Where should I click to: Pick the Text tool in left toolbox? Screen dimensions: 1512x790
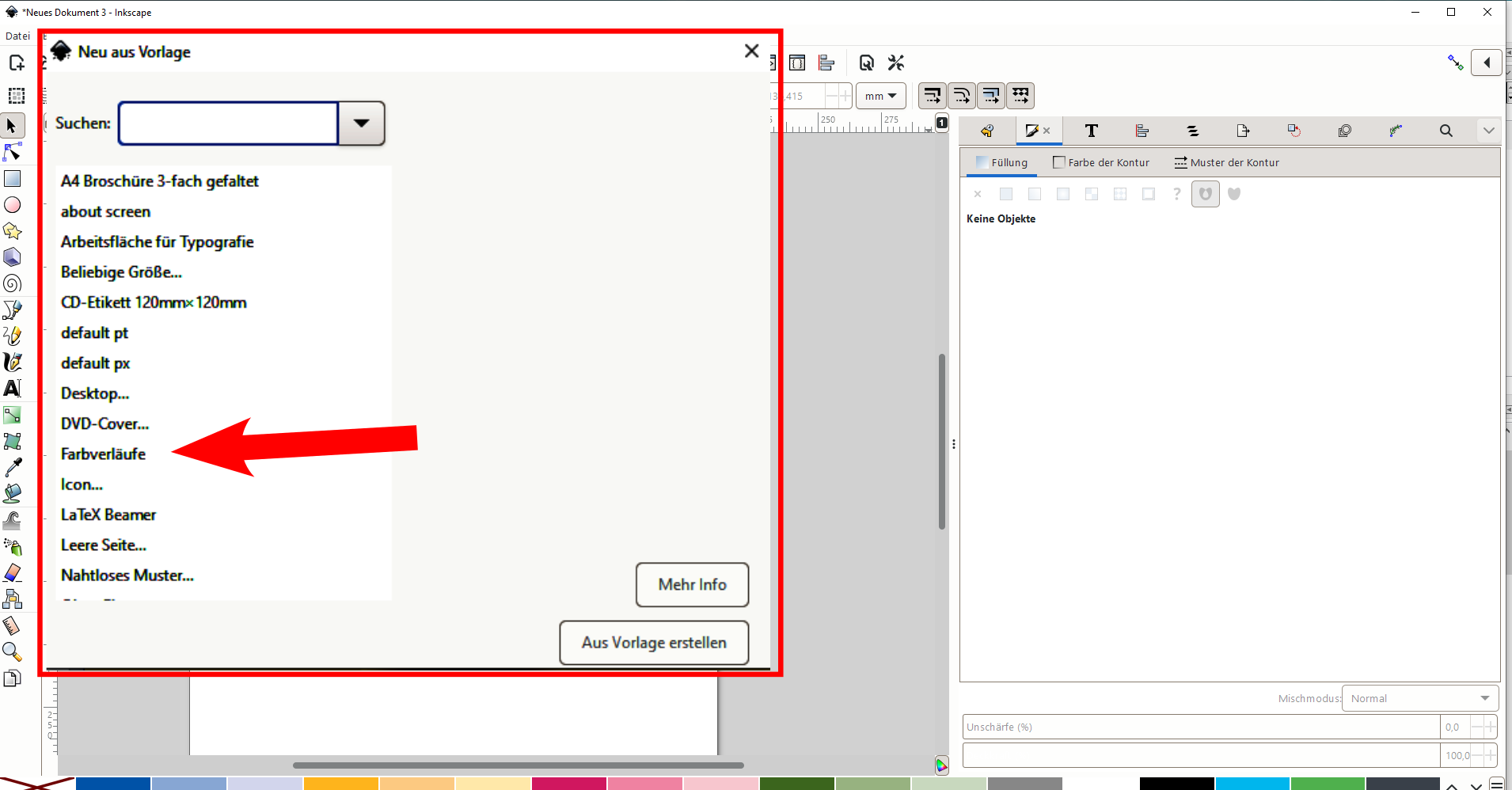tap(13, 389)
